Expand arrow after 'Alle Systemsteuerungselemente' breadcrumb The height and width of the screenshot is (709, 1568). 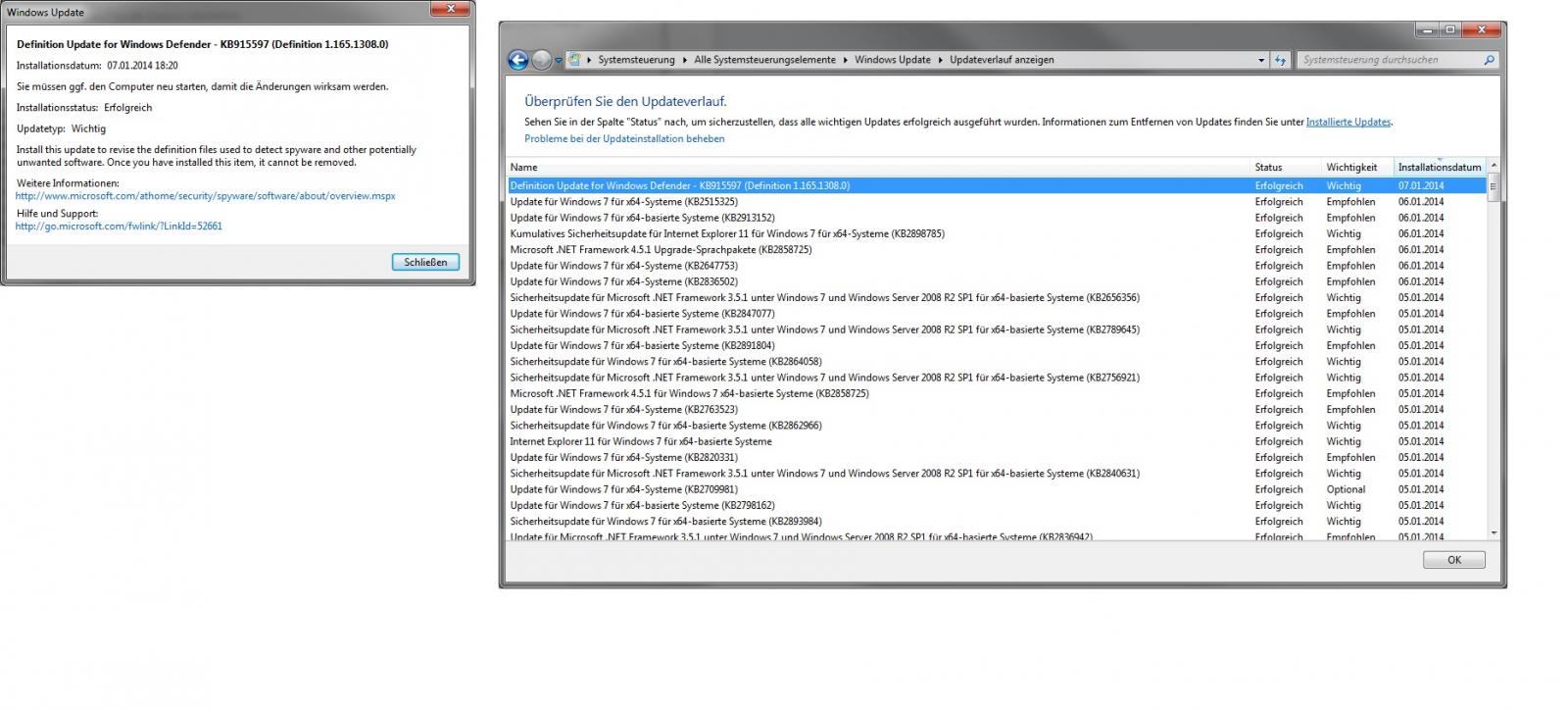[x=845, y=60]
